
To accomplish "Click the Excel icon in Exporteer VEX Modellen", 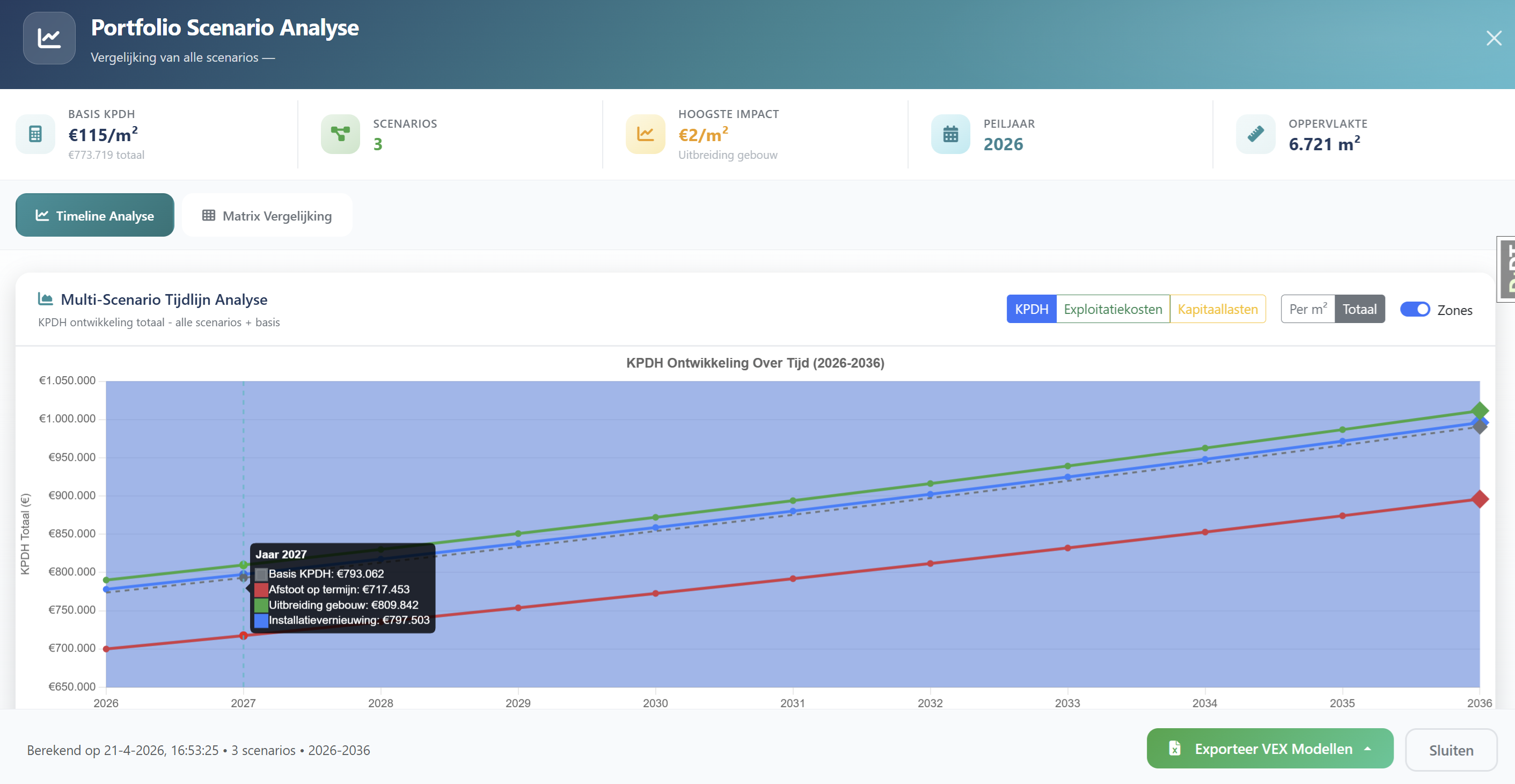I will pos(1174,749).
